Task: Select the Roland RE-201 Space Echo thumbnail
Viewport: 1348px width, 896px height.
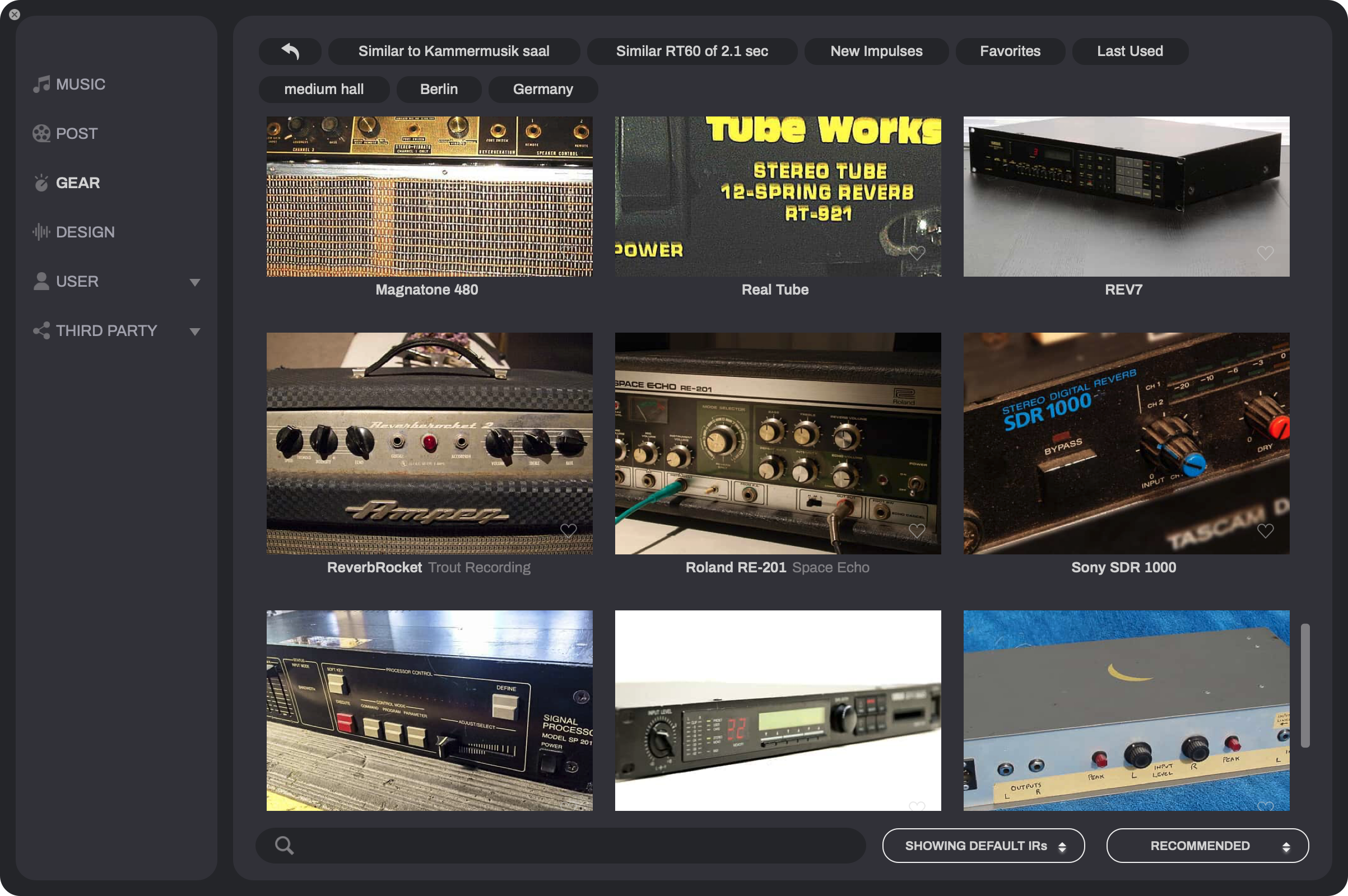Action: [778, 444]
